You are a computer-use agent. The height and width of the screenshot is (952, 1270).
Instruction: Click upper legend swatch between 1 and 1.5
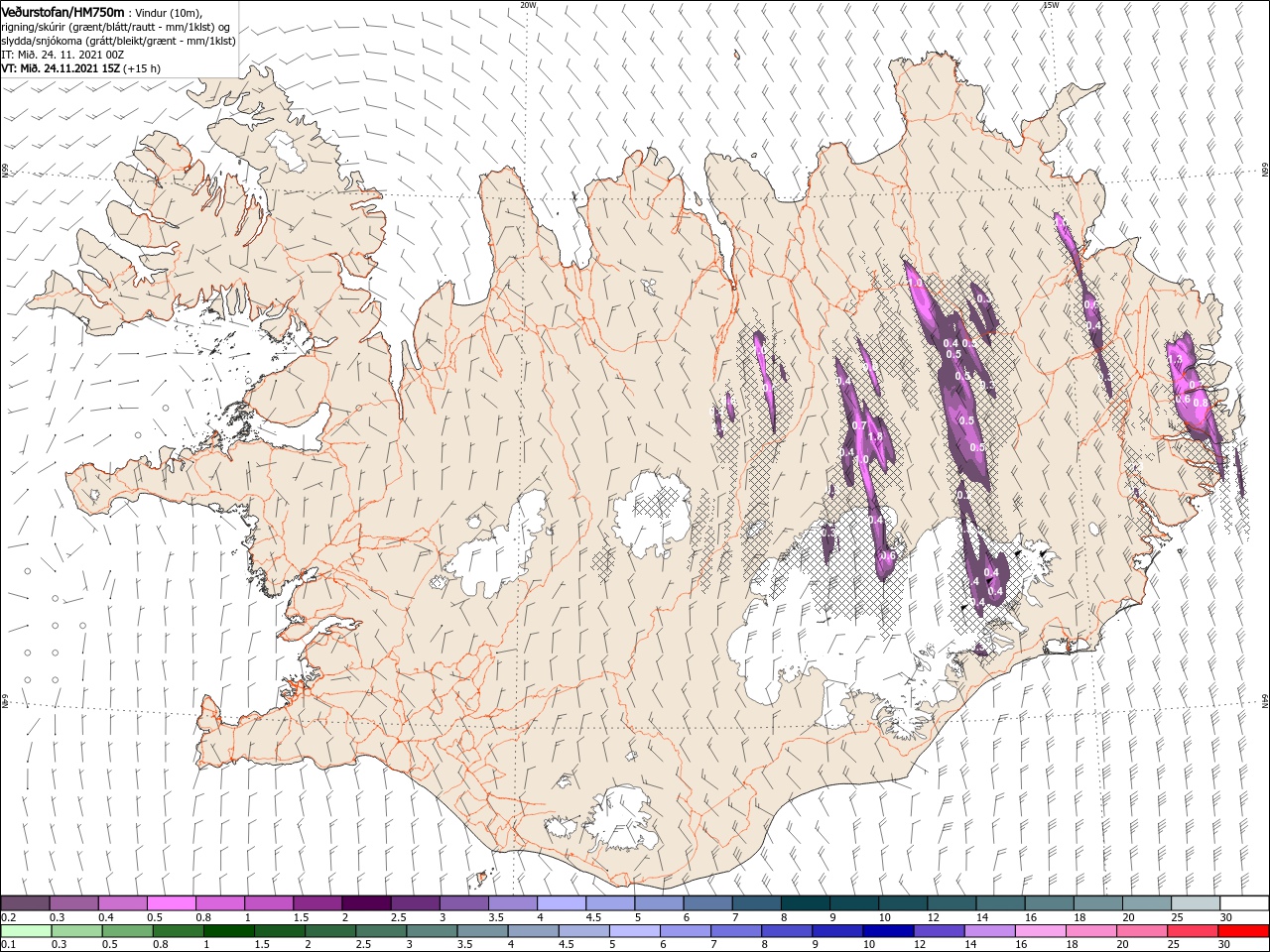pos(269,902)
